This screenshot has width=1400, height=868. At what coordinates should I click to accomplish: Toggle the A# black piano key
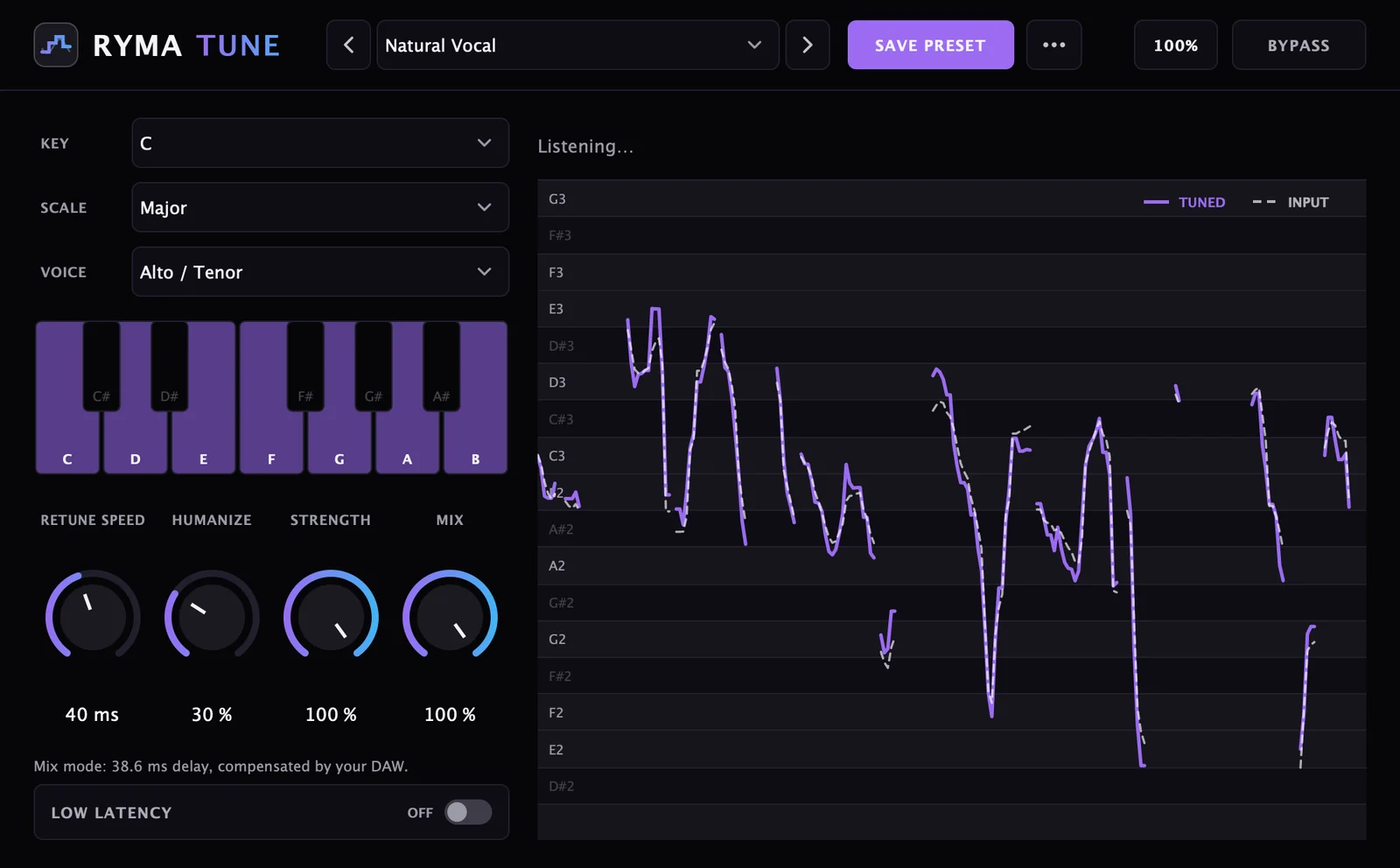click(x=442, y=367)
